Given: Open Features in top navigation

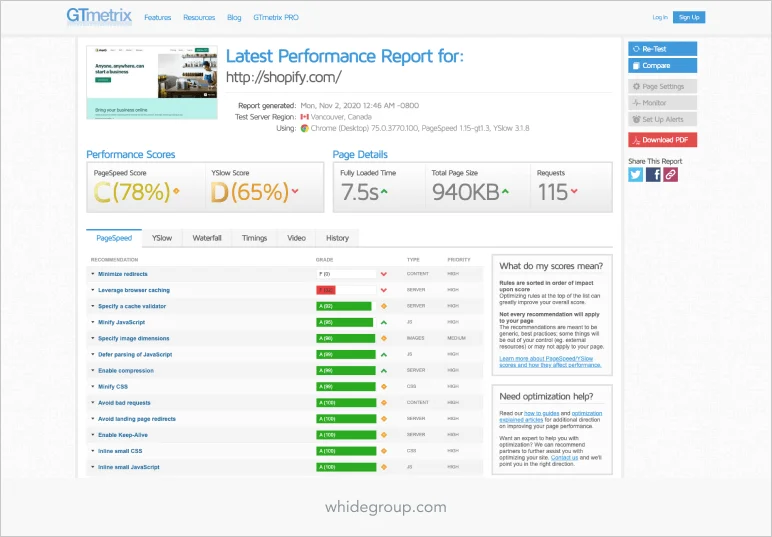Looking at the screenshot, I should 158,18.
